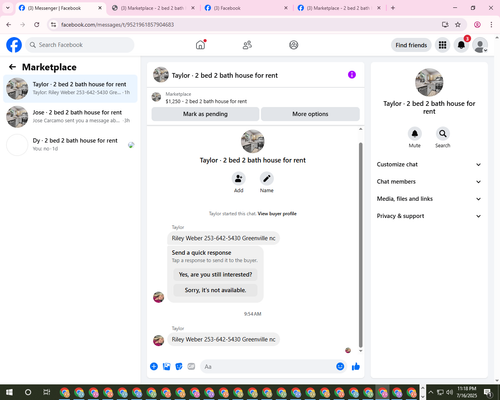Click the browser address bar URL

[x=117, y=25]
